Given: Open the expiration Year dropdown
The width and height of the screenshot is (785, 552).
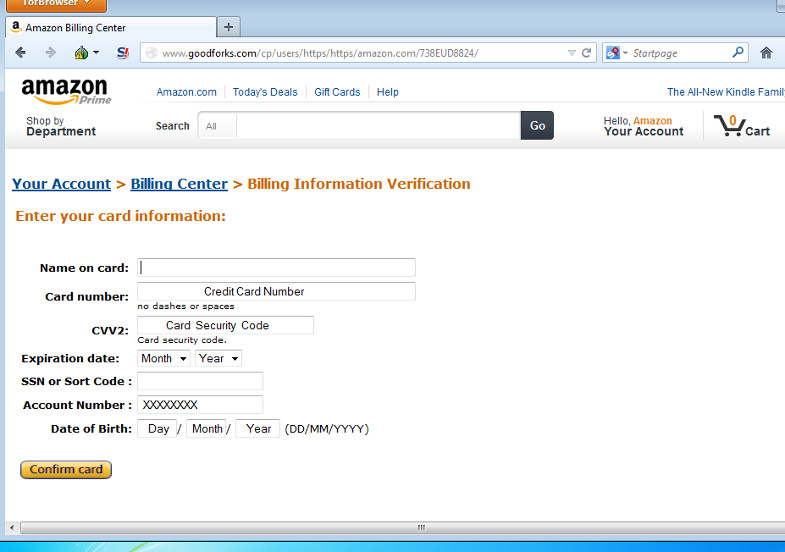Looking at the screenshot, I should pyautogui.click(x=218, y=358).
